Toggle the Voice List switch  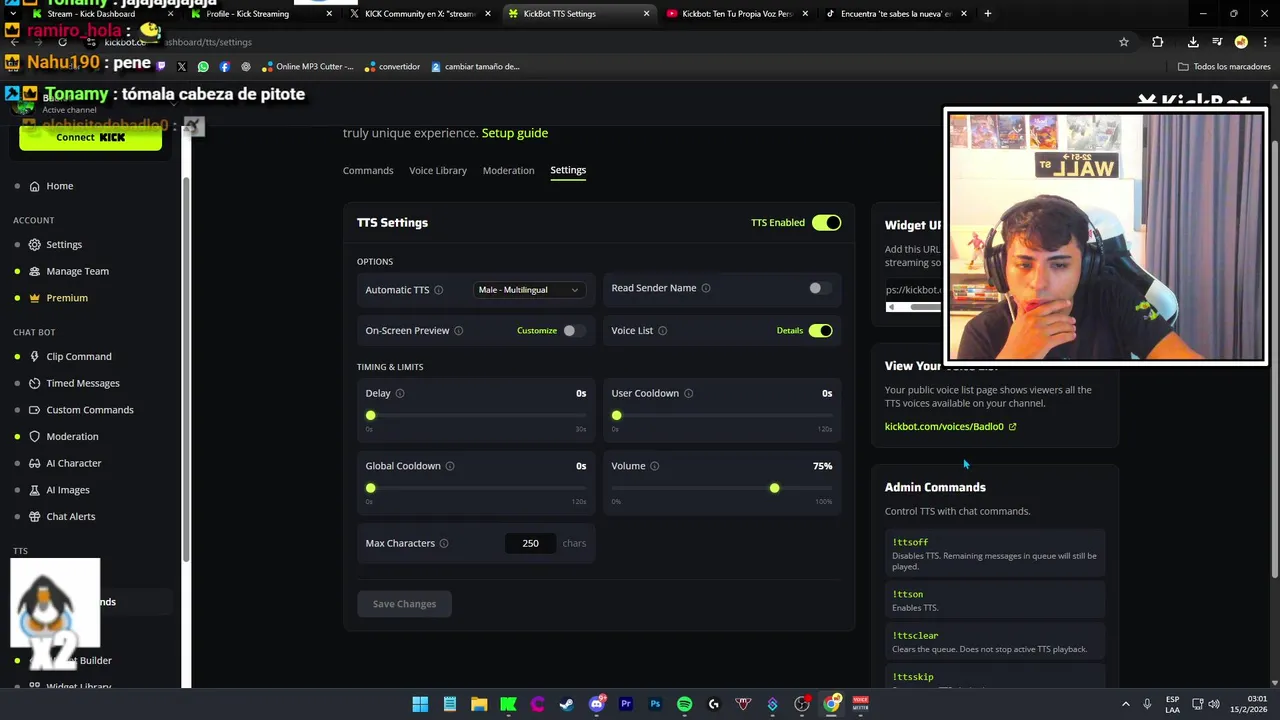click(x=820, y=331)
